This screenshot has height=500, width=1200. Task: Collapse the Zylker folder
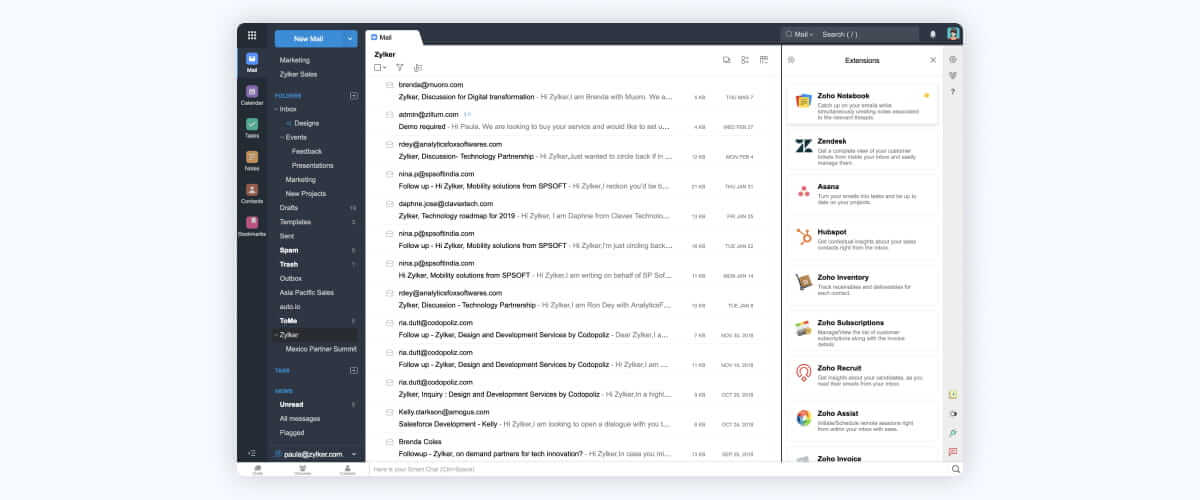click(x=275, y=335)
